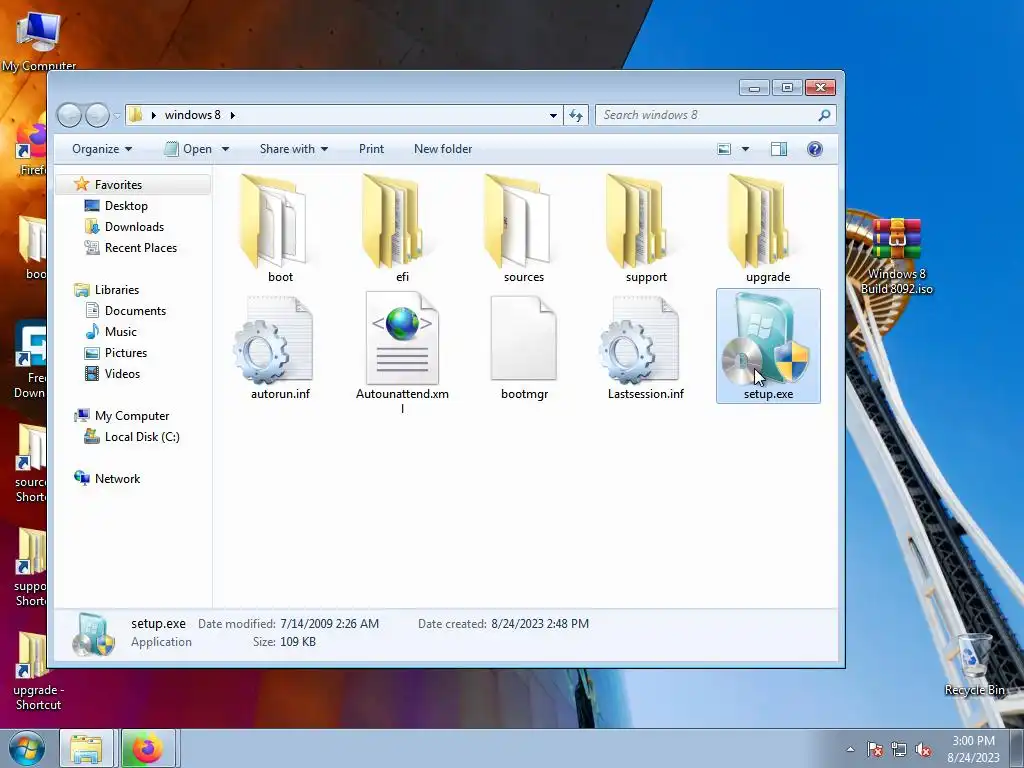
Task: Select Favorites in the navigation pane
Action: [133, 185]
